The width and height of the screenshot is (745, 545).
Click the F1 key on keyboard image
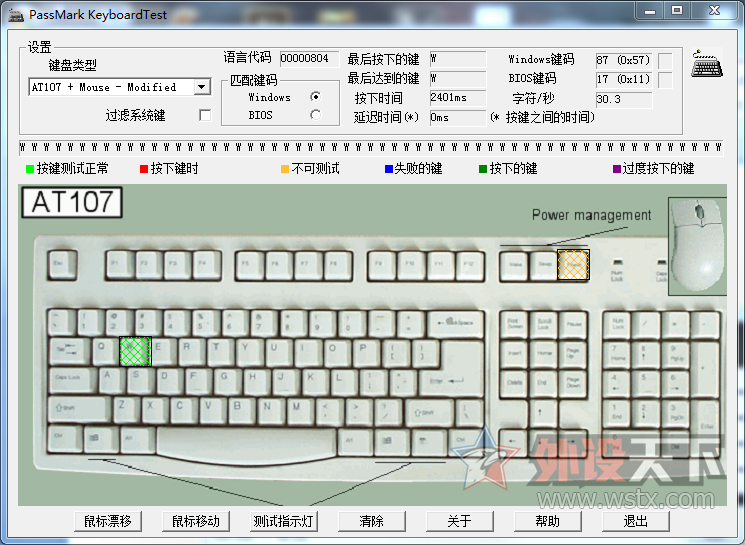[x=120, y=265]
